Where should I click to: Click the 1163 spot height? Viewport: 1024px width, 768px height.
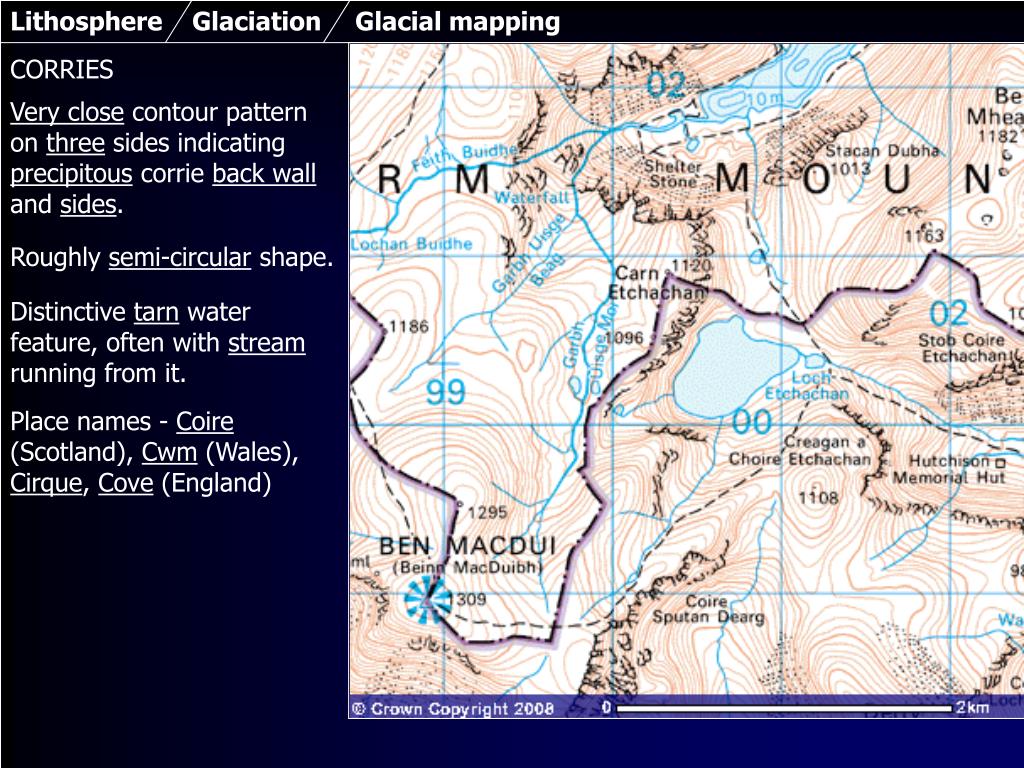[924, 235]
